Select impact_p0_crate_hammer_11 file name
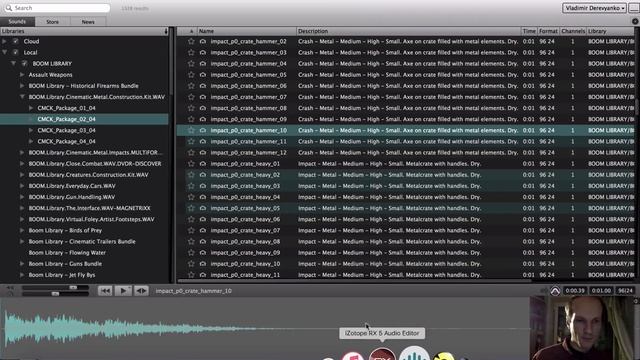Screen dimensions: 640x360 pyautogui.click(x=249, y=141)
